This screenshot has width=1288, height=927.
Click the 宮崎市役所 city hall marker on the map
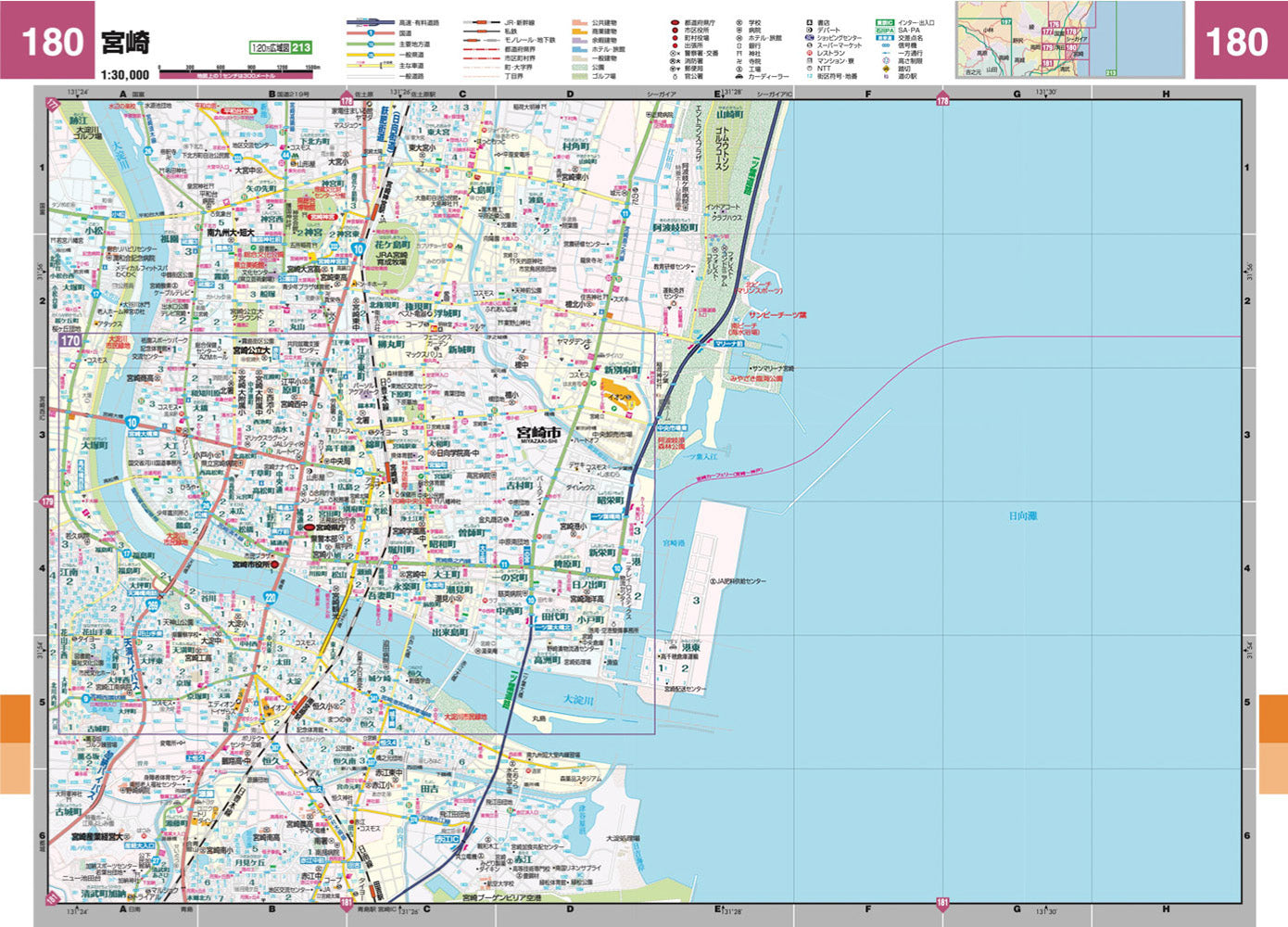(274, 565)
